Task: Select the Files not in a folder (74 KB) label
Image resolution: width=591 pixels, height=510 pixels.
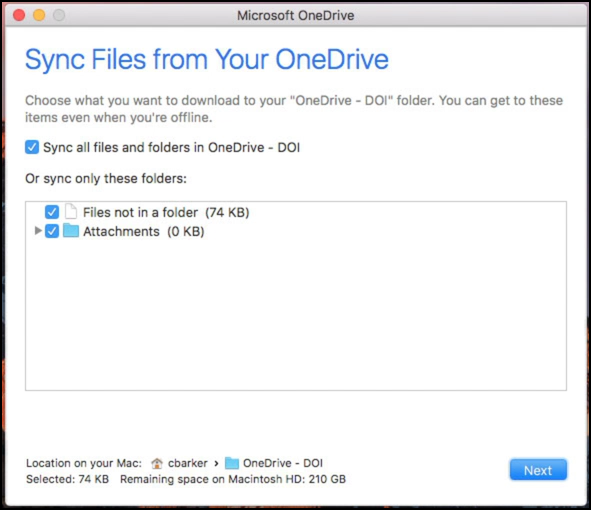Action: [x=166, y=213]
